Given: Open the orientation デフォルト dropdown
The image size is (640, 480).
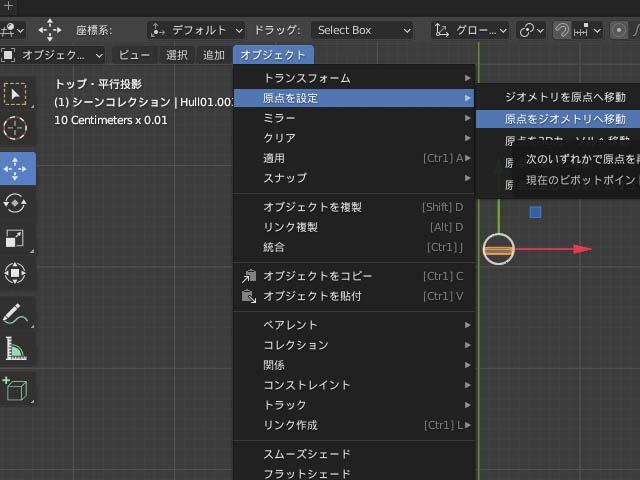Looking at the screenshot, I should (x=196, y=30).
